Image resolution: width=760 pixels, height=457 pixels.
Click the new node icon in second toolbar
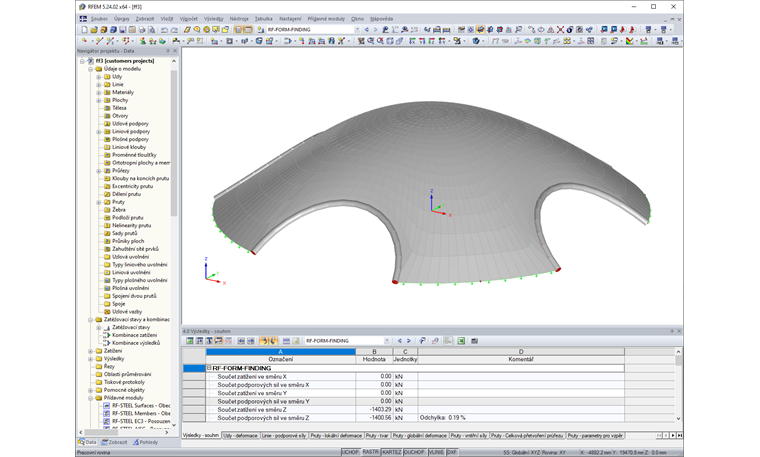(85, 41)
